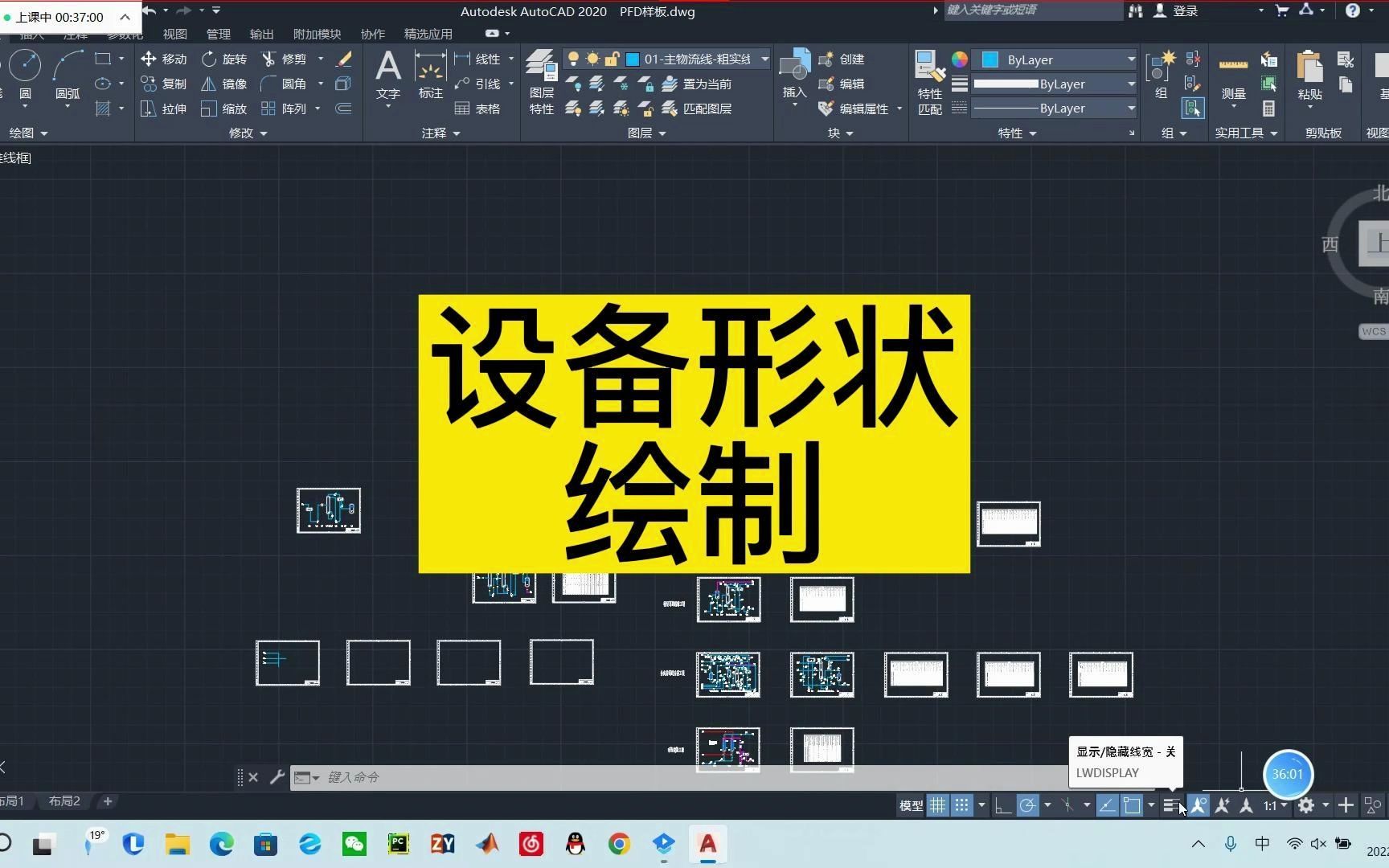Select the Text annotation tool
Screen dimensions: 1389x868
pos(388,74)
